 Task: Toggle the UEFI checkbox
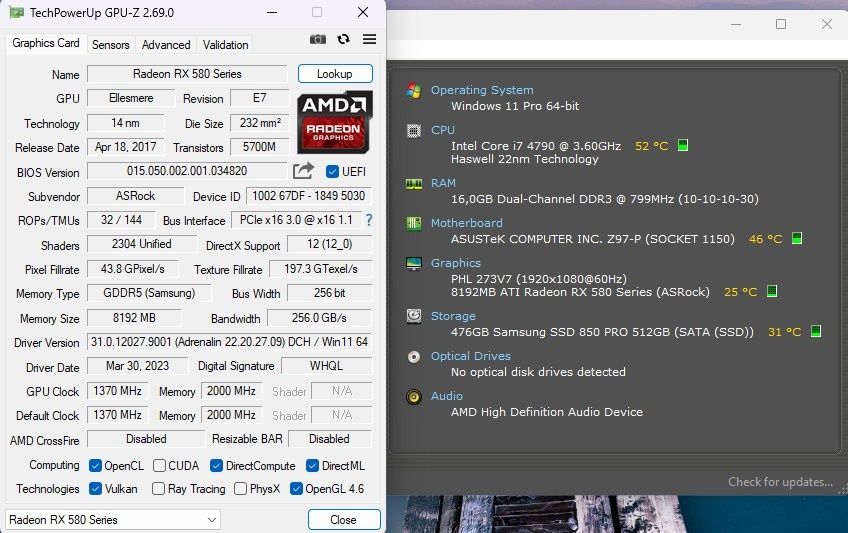(332, 172)
